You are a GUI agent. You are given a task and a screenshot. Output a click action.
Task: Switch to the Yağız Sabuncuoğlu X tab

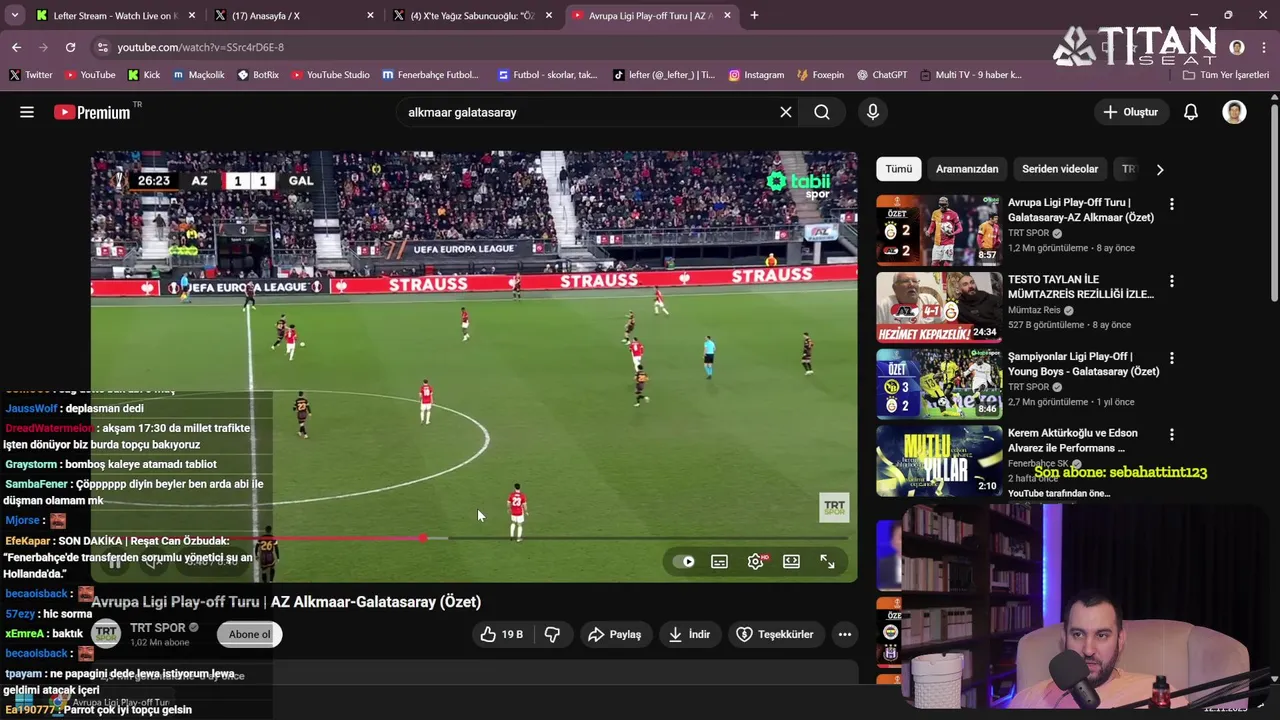[x=473, y=15]
